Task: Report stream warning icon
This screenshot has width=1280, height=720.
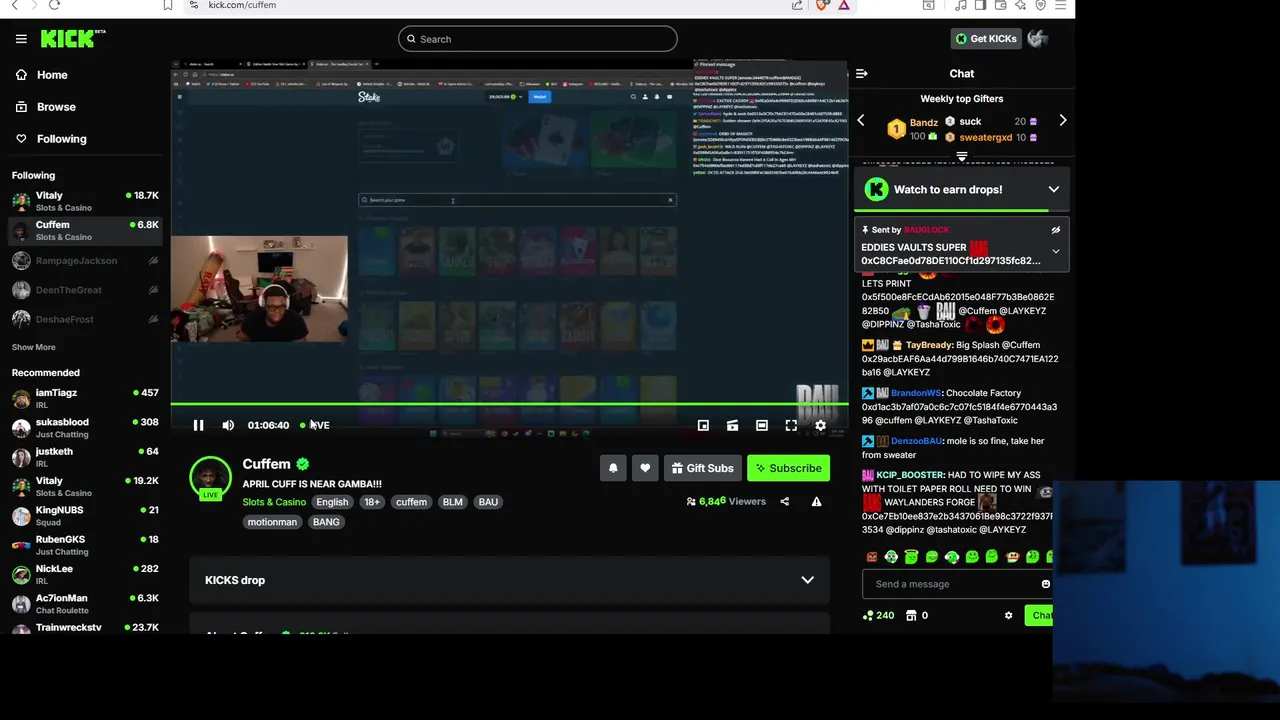Action: [816, 501]
